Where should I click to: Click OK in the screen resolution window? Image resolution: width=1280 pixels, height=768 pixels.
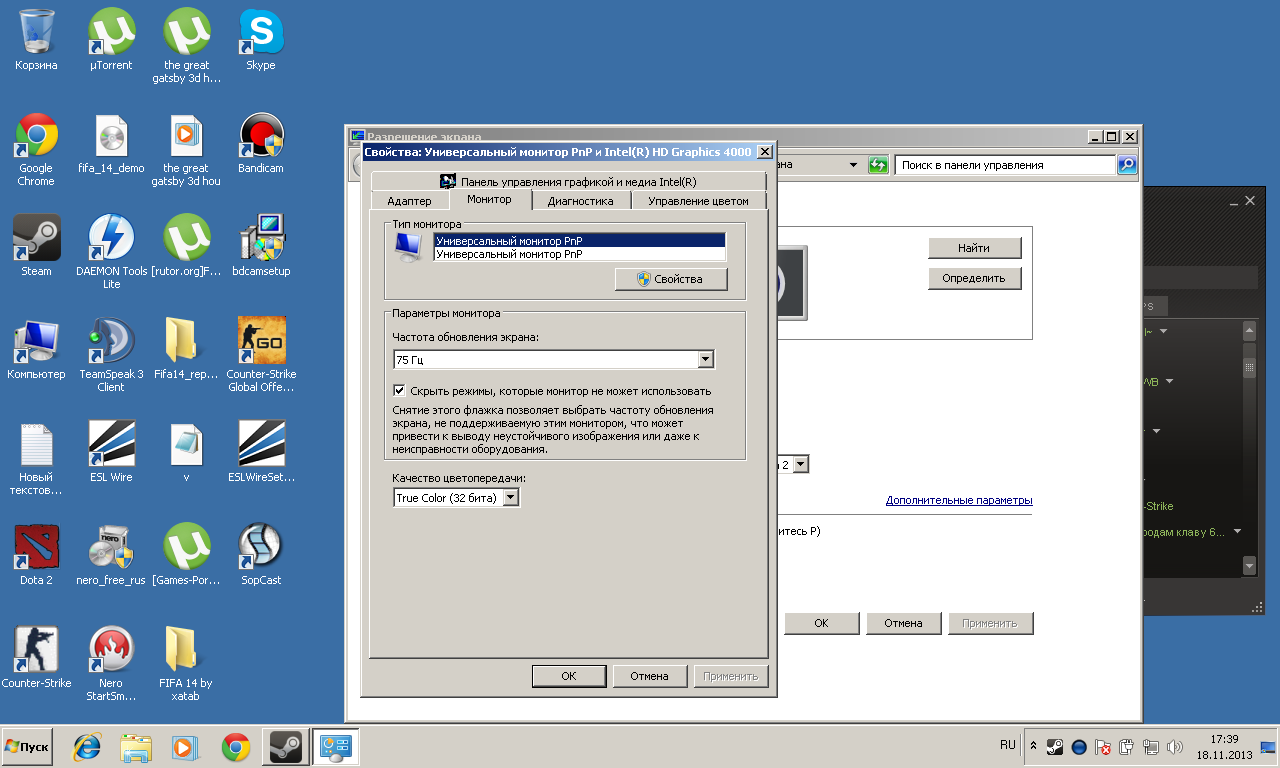point(821,623)
